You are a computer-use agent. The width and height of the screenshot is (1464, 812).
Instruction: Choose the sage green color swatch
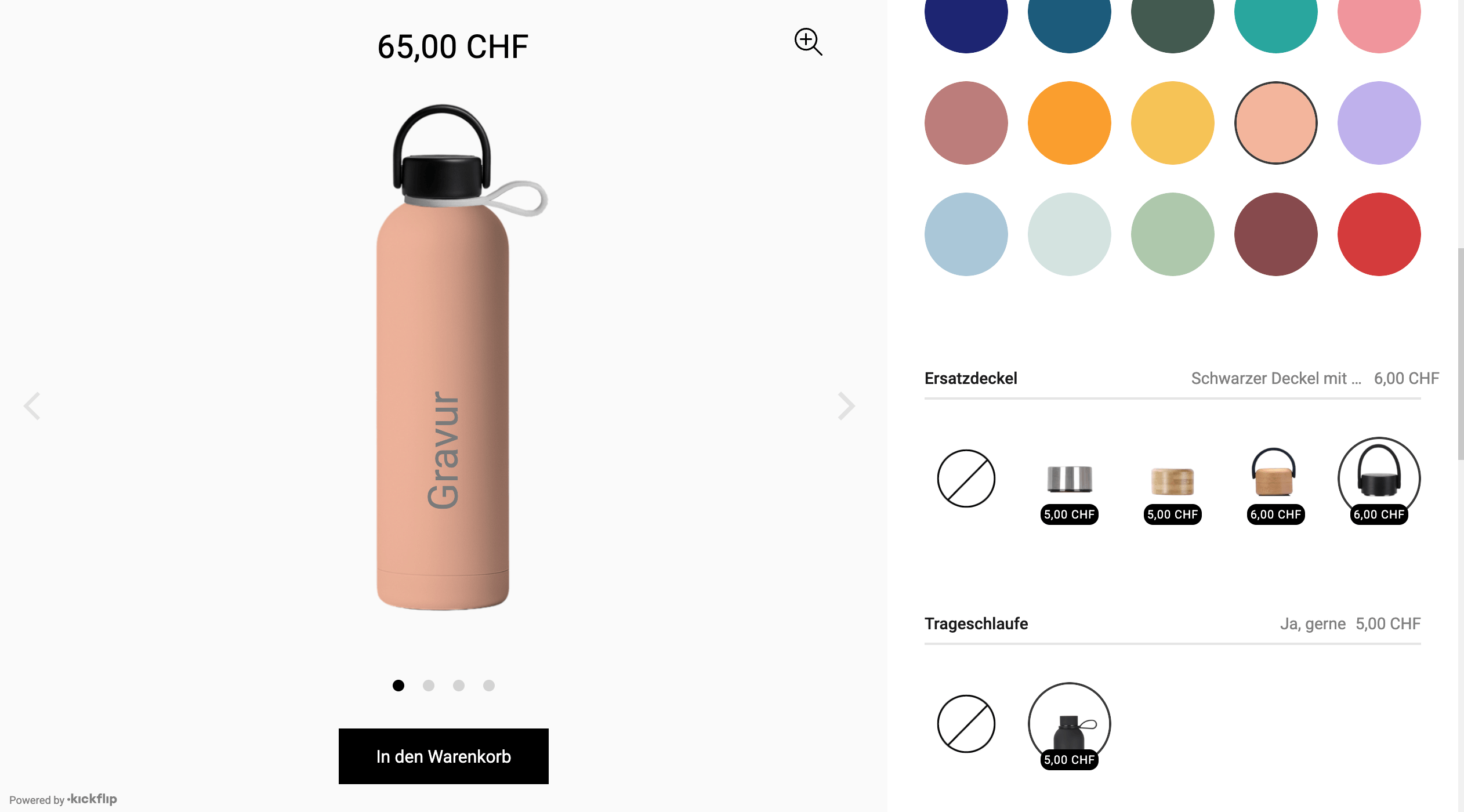(x=1172, y=234)
